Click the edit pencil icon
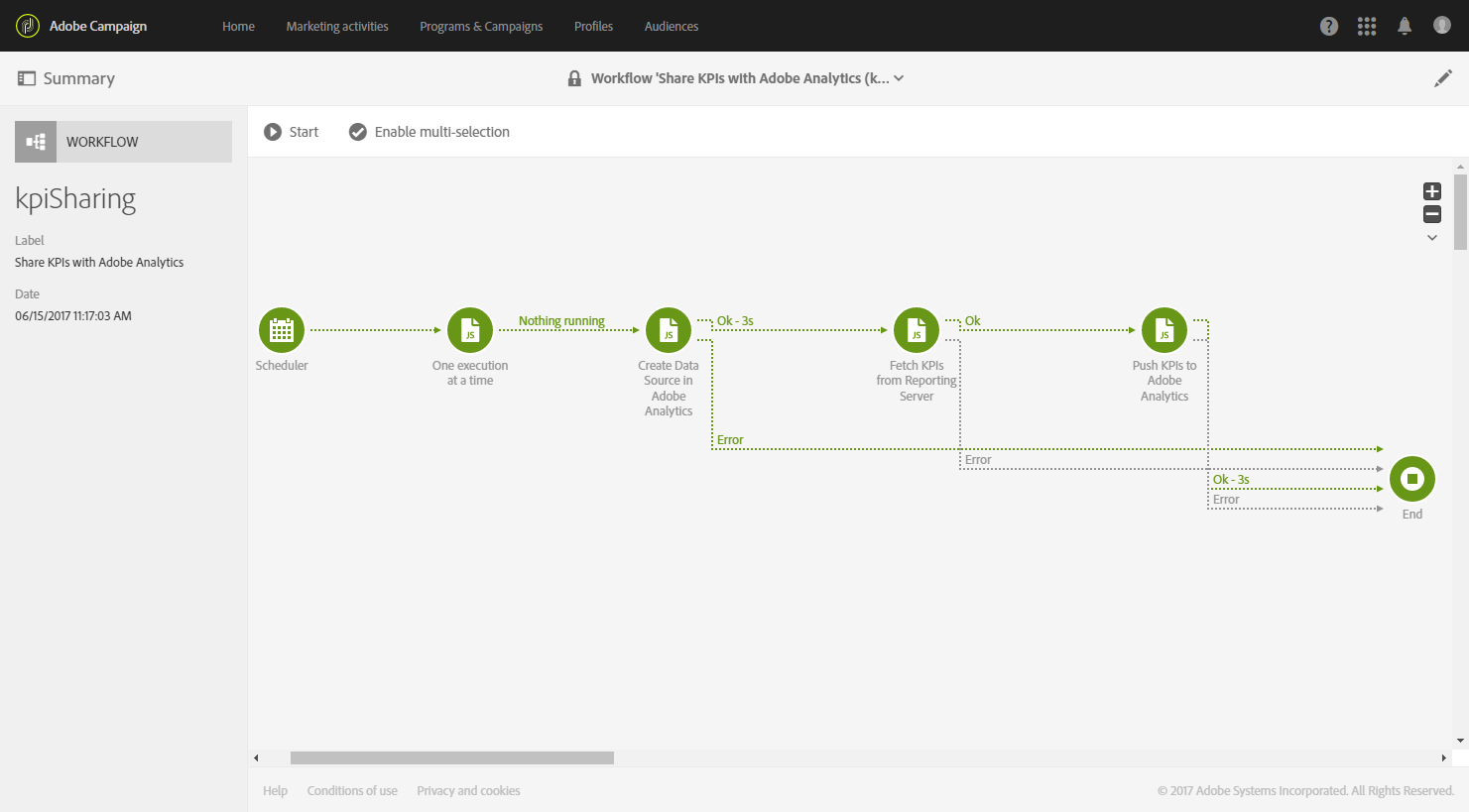The width and height of the screenshot is (1469, 812). tap(1443, 78)
